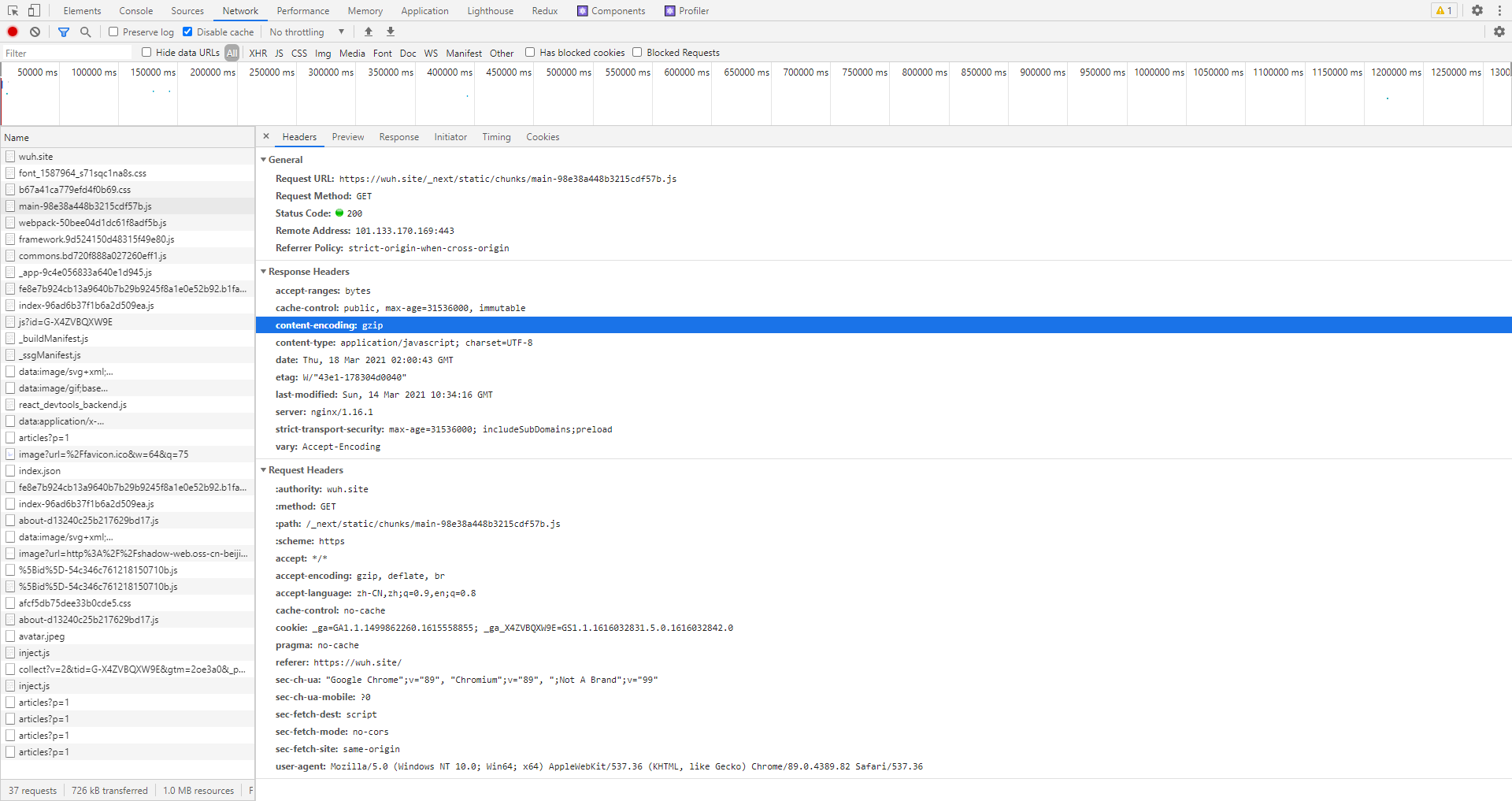Toggle the filter funnel icon

(64, 32)
